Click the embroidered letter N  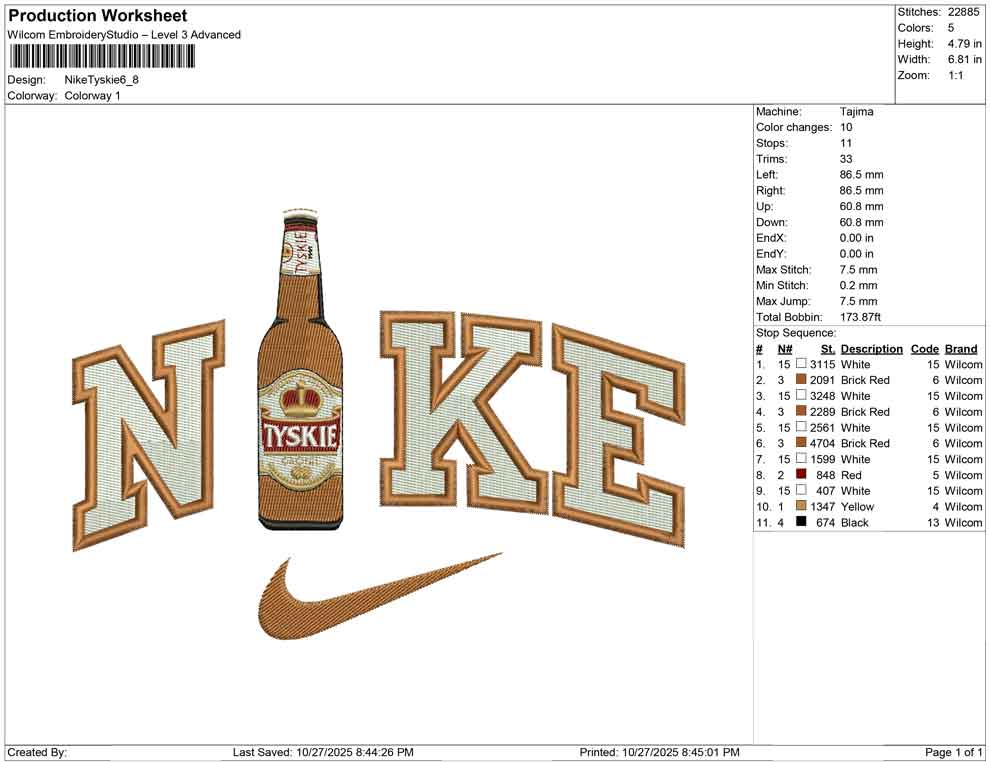point(149,436)
